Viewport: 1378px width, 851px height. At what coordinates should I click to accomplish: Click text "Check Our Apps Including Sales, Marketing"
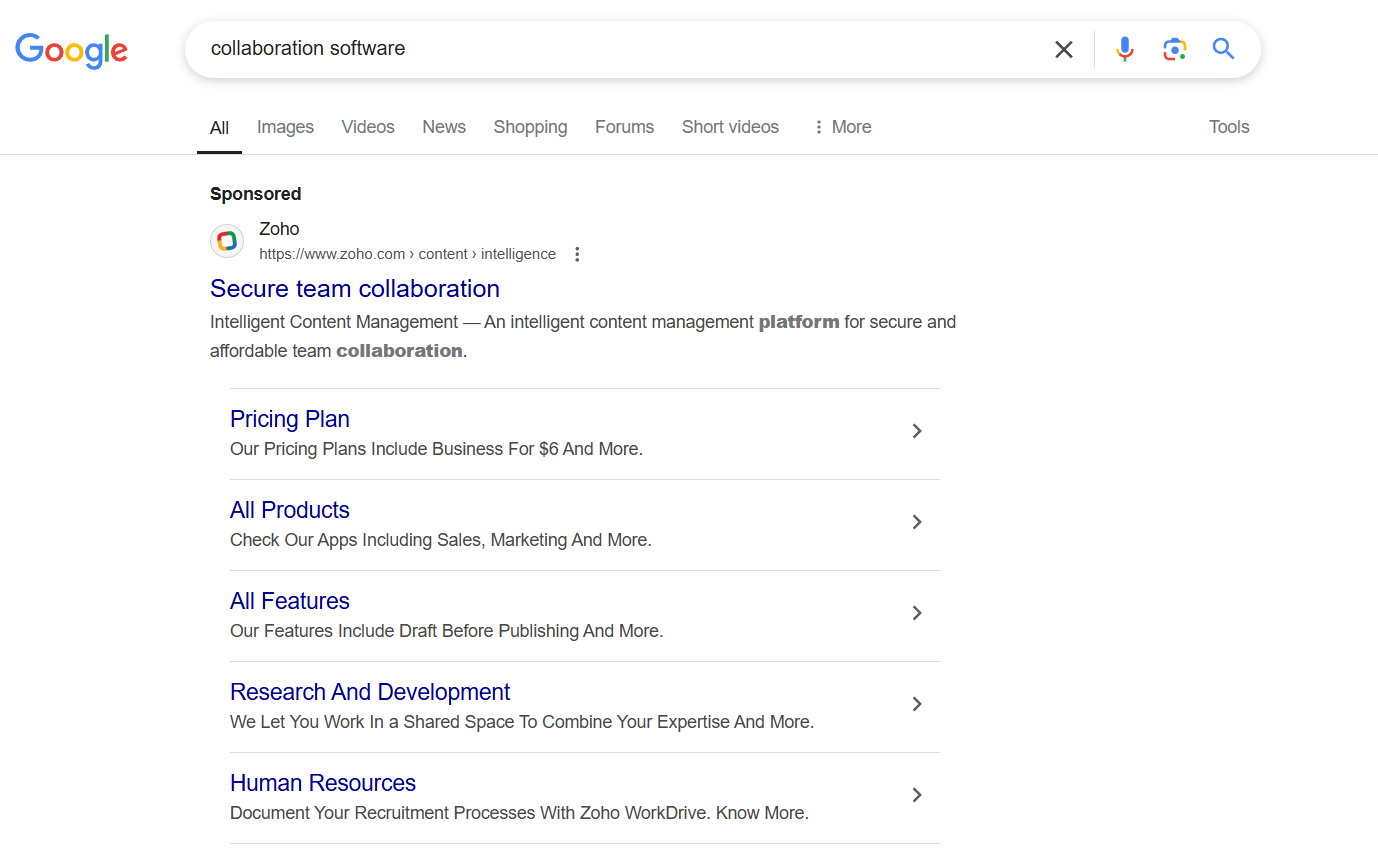(x=398, y=540)
